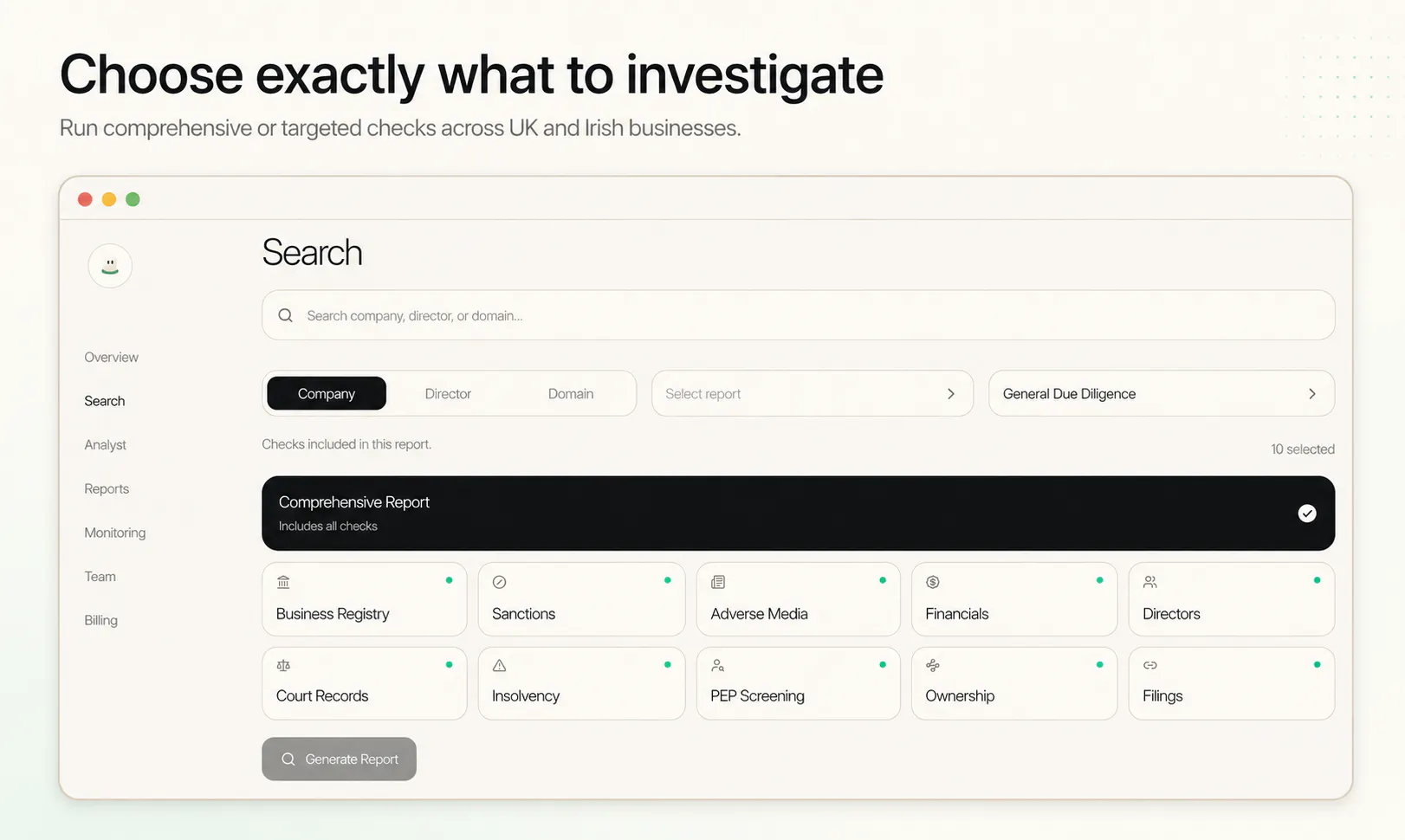
Task: Open Monitoring in the sidebar
Action: 115,533
